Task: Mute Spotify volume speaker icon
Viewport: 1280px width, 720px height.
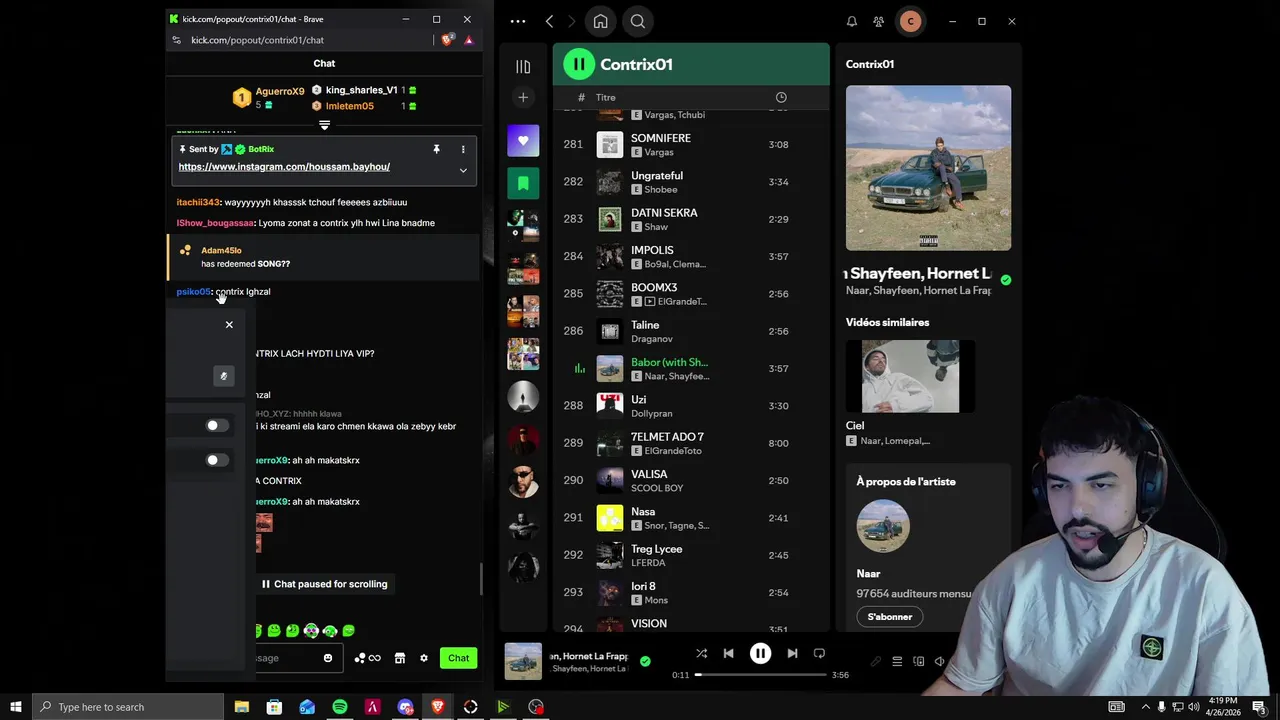Action: [940, 661]
